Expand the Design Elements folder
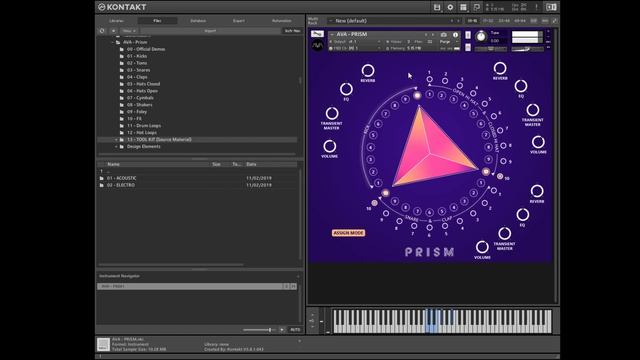 click(x=116, y=147)
